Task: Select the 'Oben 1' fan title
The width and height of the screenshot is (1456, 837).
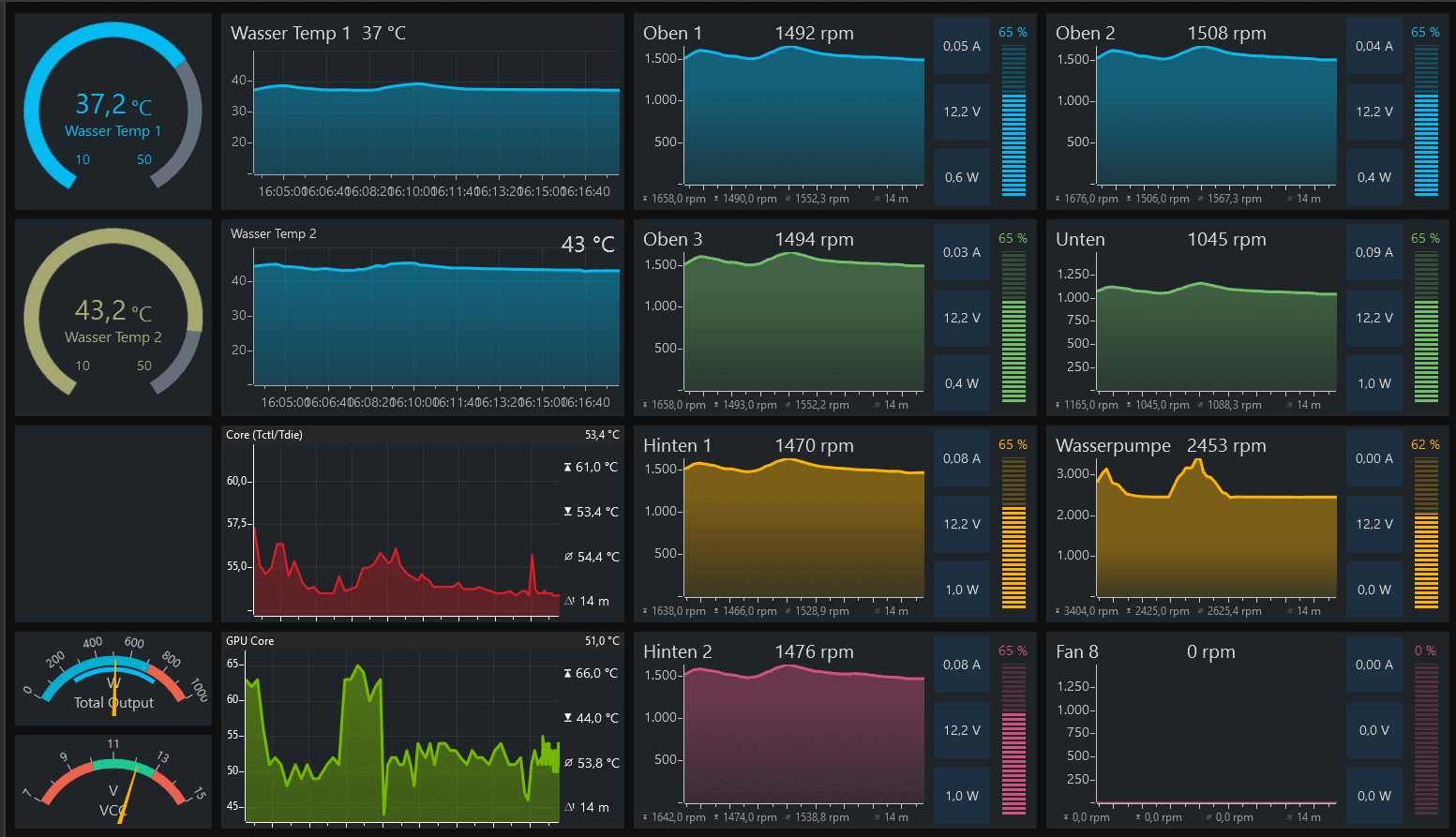Action: (x=672, y=33)
